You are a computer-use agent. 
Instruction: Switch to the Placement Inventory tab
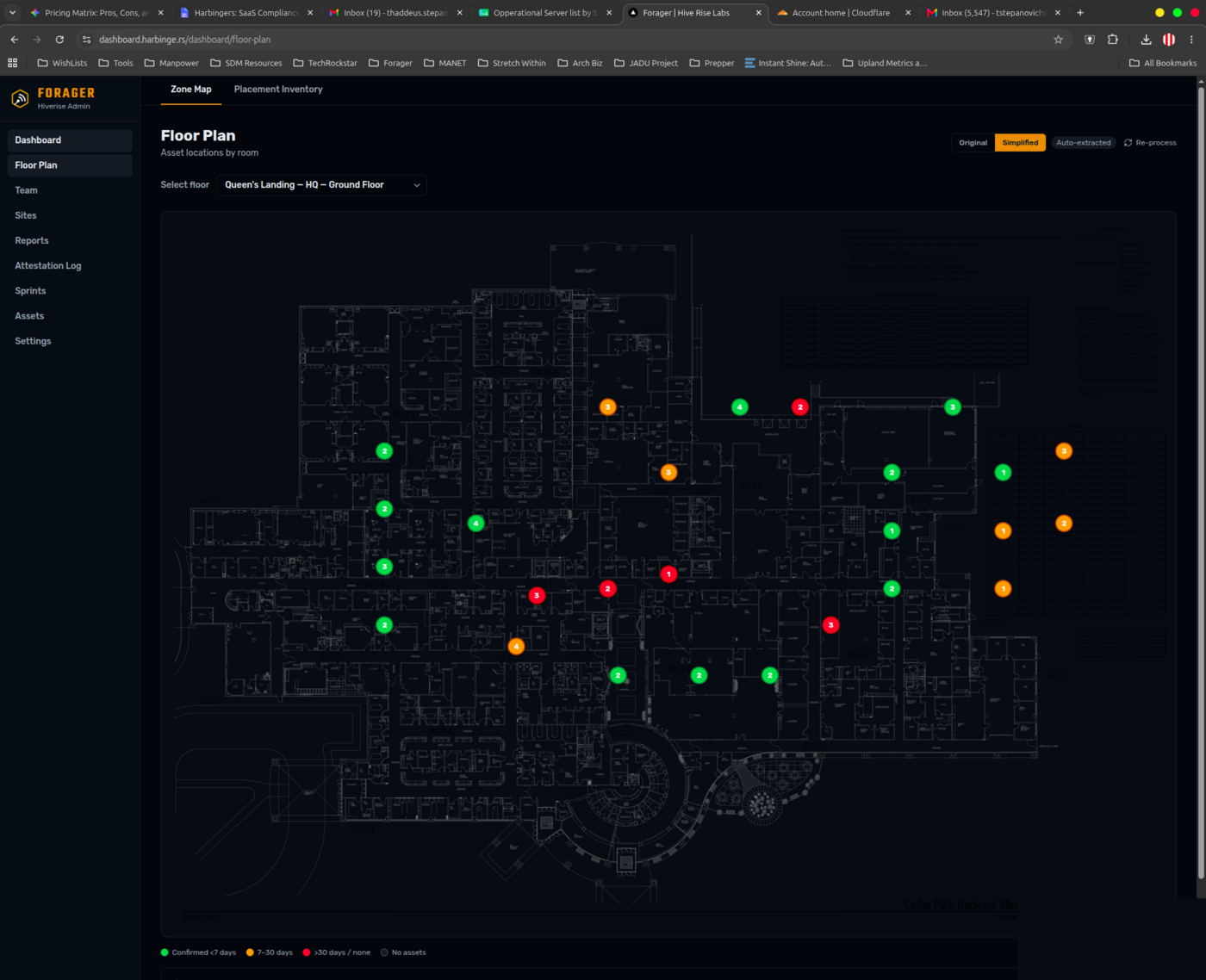pyautogui.click(x=278, y=90)
